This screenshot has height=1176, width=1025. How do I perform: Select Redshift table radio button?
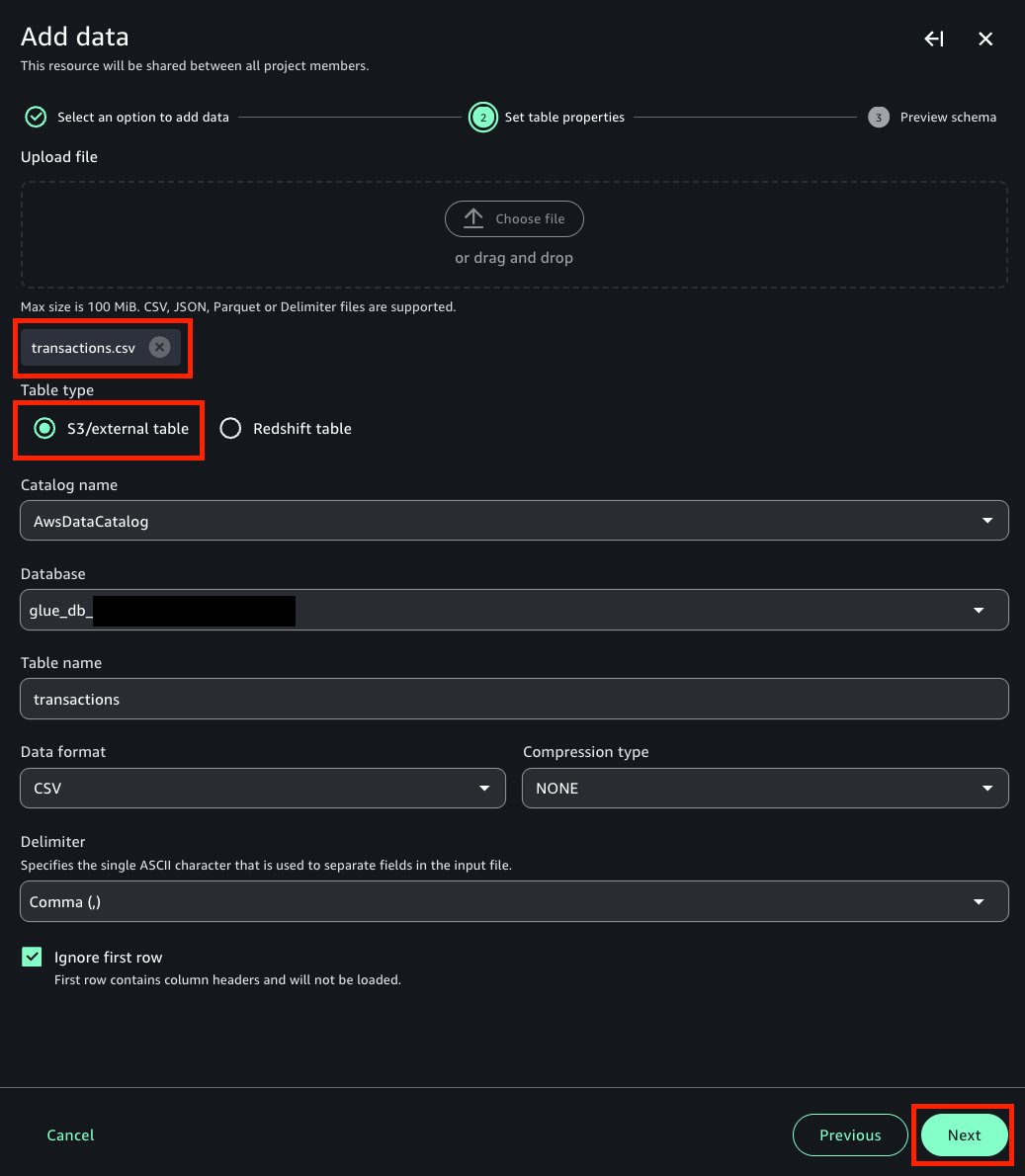point(230,428)
